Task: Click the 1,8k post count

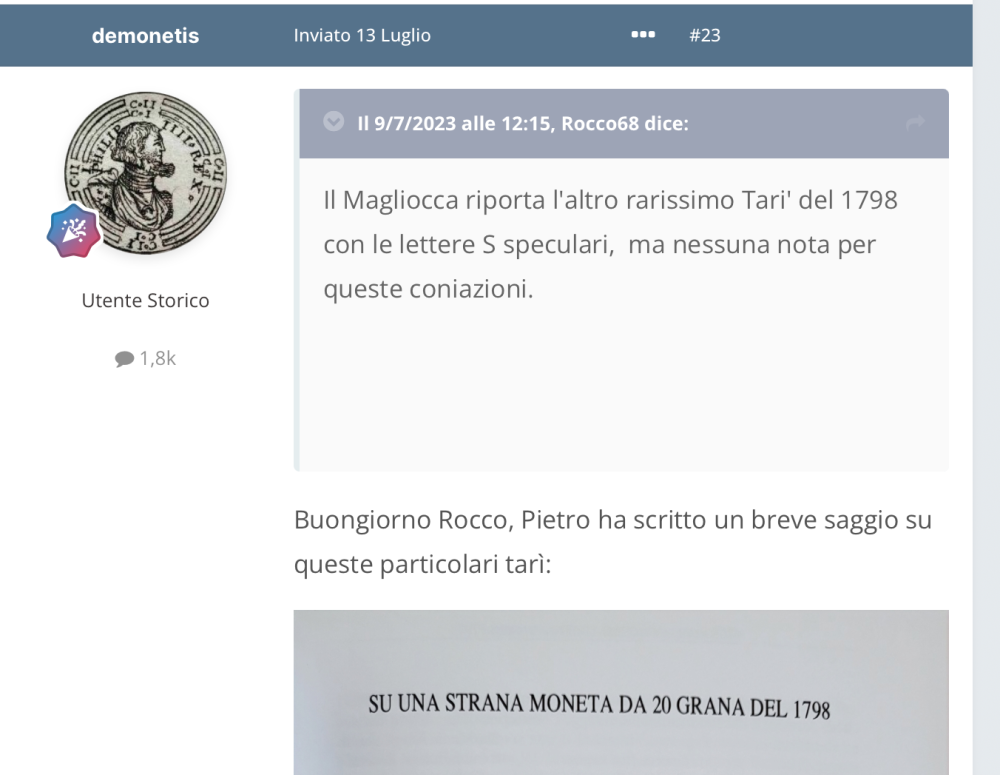Action: [x=157, y=359]
